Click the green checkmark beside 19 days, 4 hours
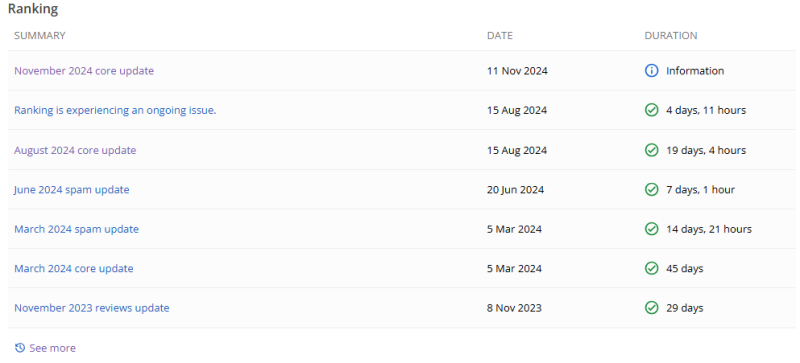The image size is (800, 363). [652, 150]
